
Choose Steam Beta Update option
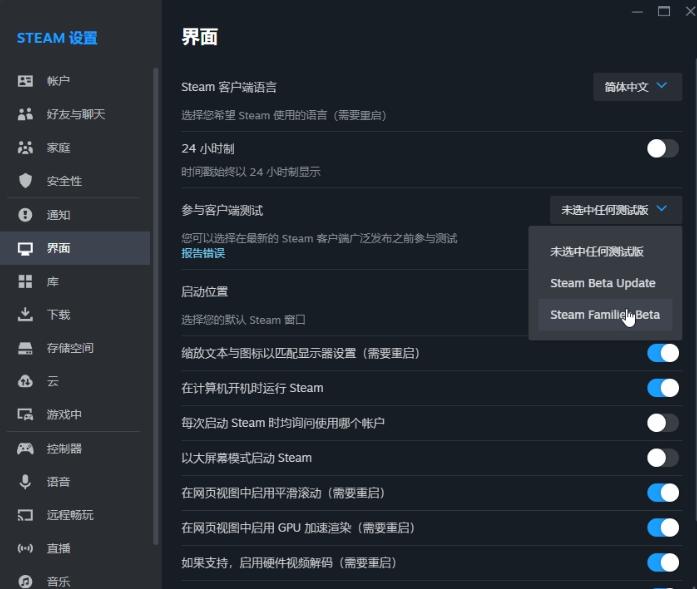coord(605,283)
